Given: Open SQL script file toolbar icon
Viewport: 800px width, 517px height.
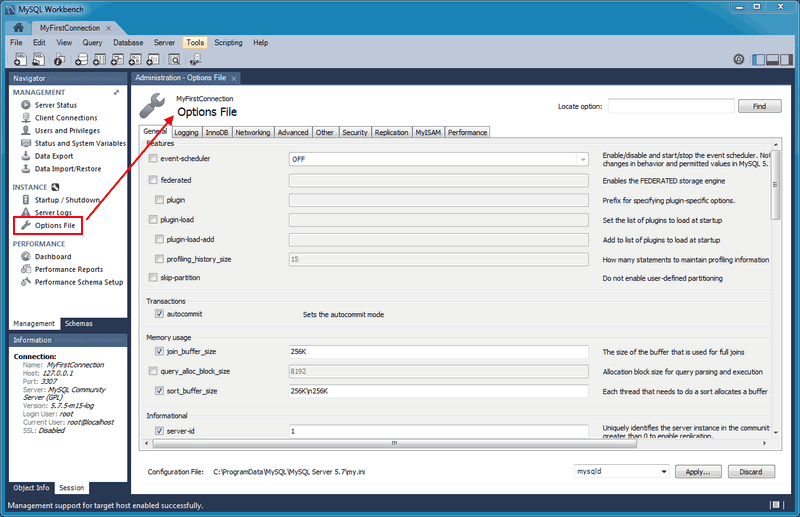Looking at the screenshot, I should [x=39, y=59].
